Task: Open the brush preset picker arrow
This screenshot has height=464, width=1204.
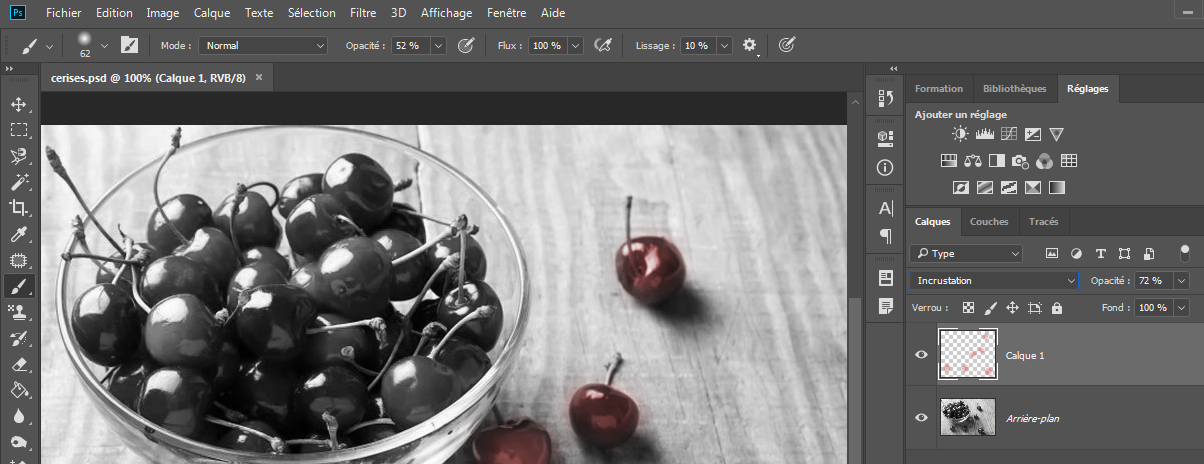Action: point(104,45)
